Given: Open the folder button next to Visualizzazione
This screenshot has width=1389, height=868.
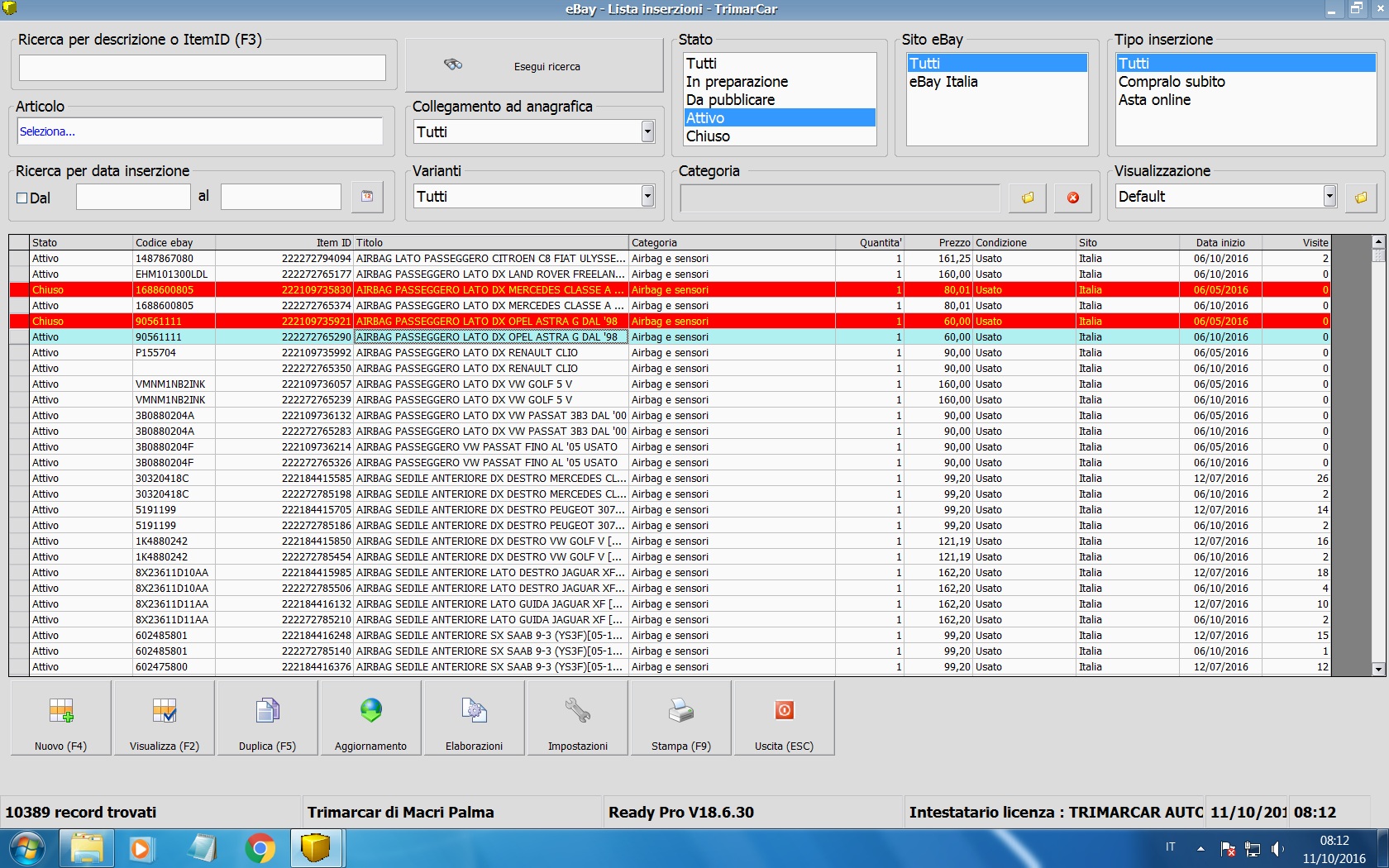Looking at the screenshot, I should pyautogui.click(x=1361, y=198).
